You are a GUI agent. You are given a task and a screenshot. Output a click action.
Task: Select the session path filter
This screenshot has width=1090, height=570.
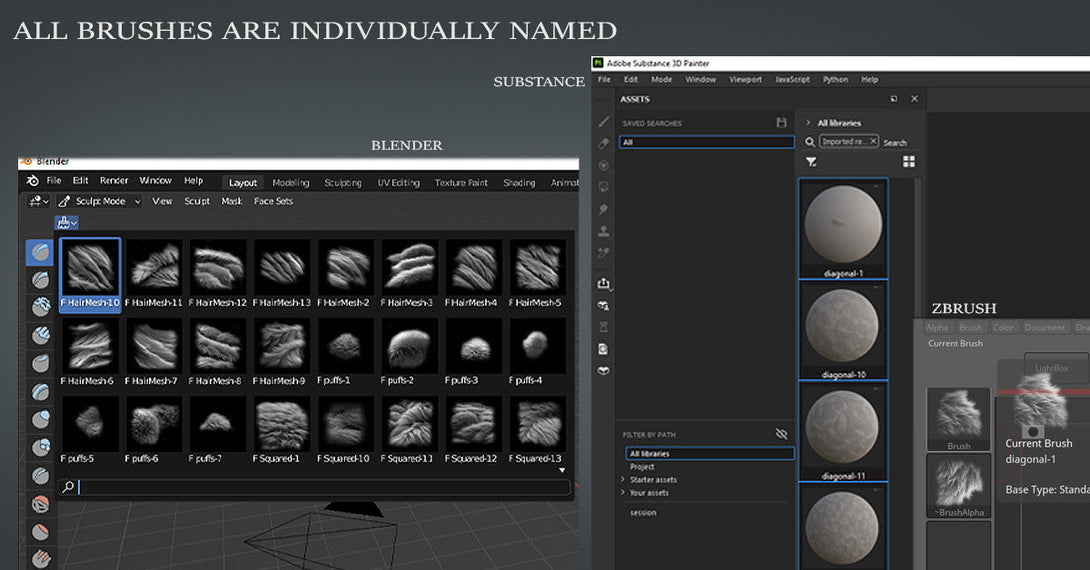coord(643,512)
